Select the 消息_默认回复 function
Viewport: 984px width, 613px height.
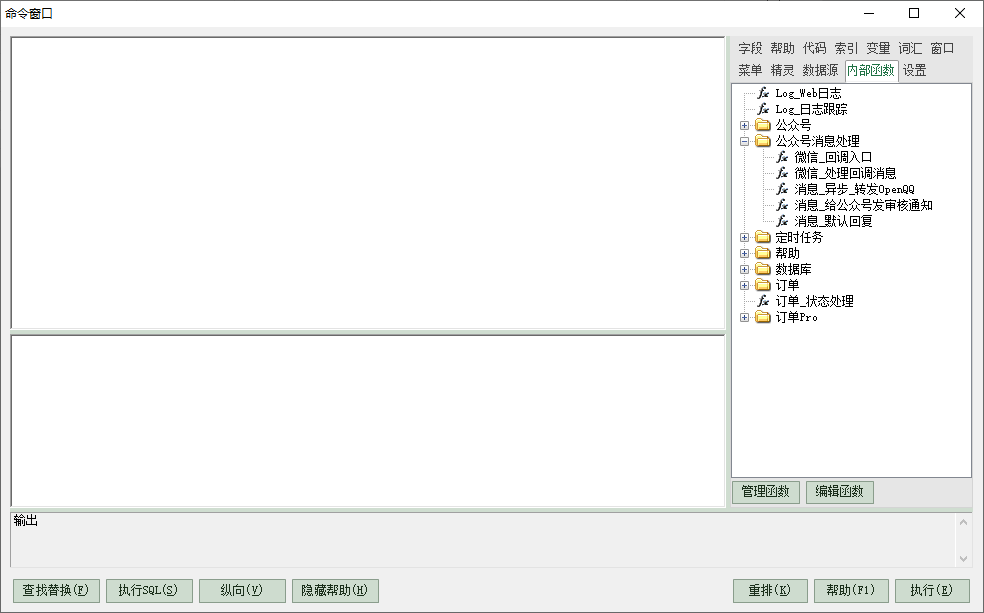[833, 221]
